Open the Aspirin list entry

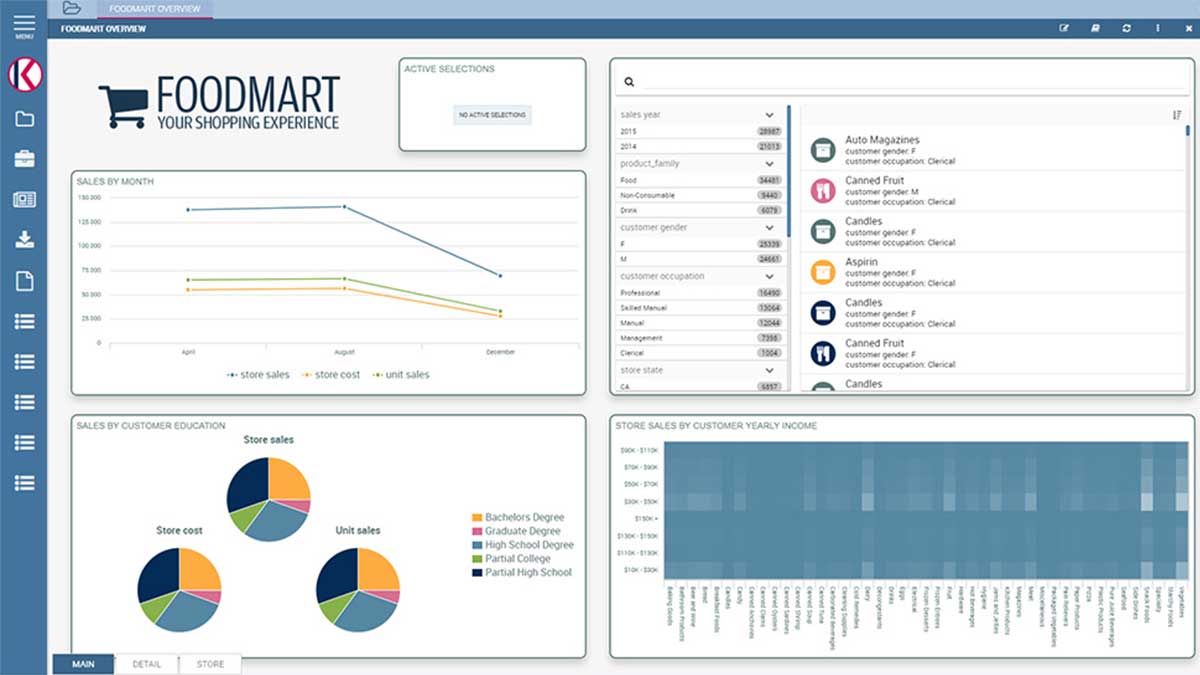pyautogui.click(x=994, y=272)
